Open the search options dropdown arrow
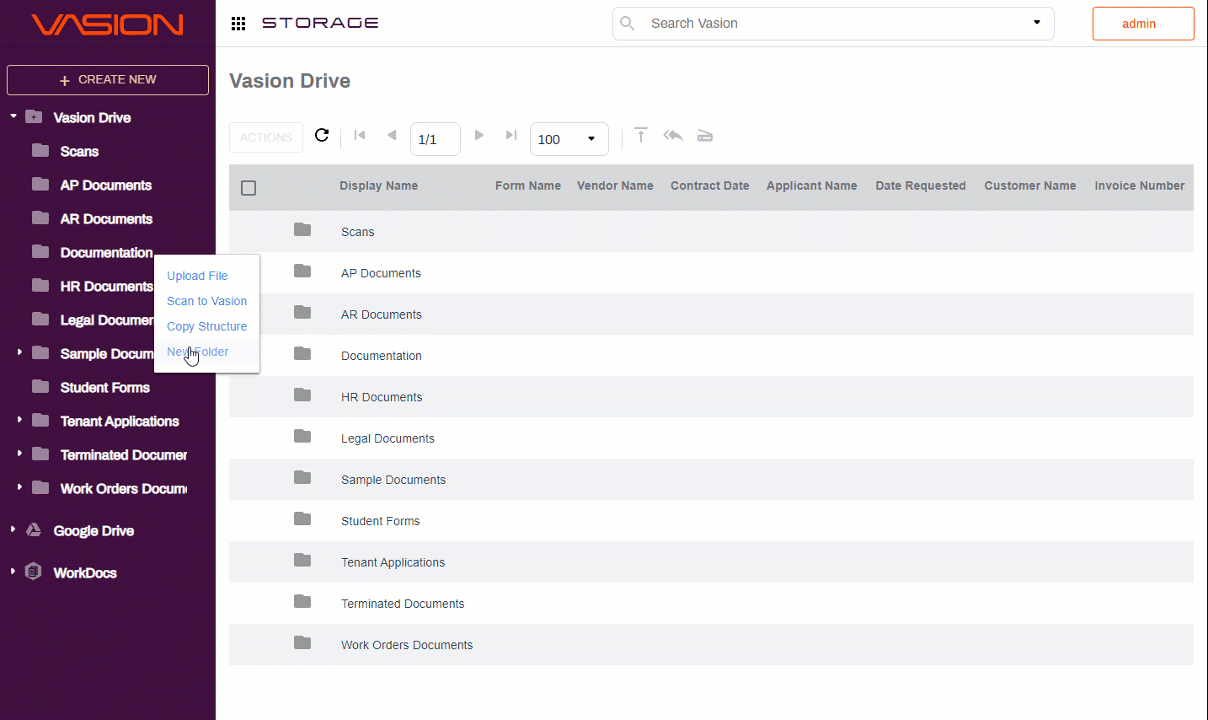1208x720 pixels. tap(1036, 22)
